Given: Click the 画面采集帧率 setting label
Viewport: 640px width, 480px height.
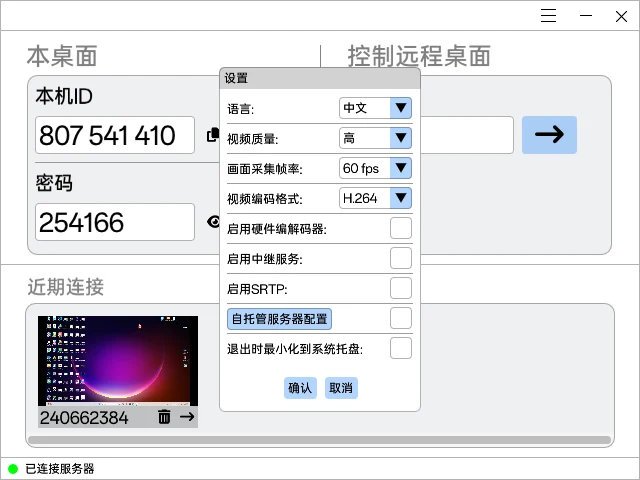Looking at the screenshot, I should 265,169.
